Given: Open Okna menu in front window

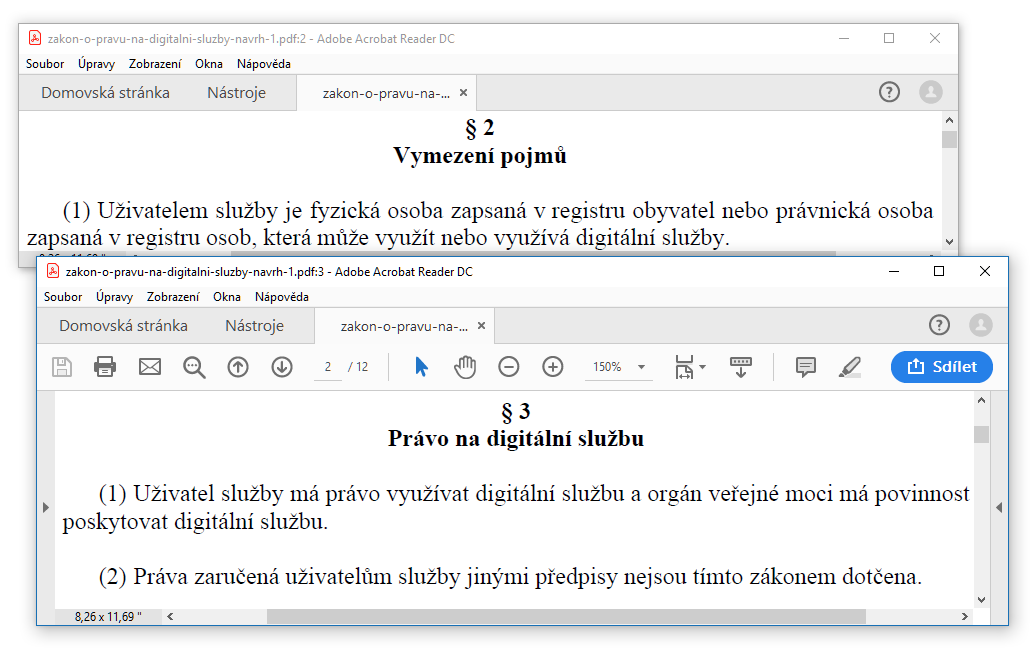Looking at the screenshot, I should 226,297.
